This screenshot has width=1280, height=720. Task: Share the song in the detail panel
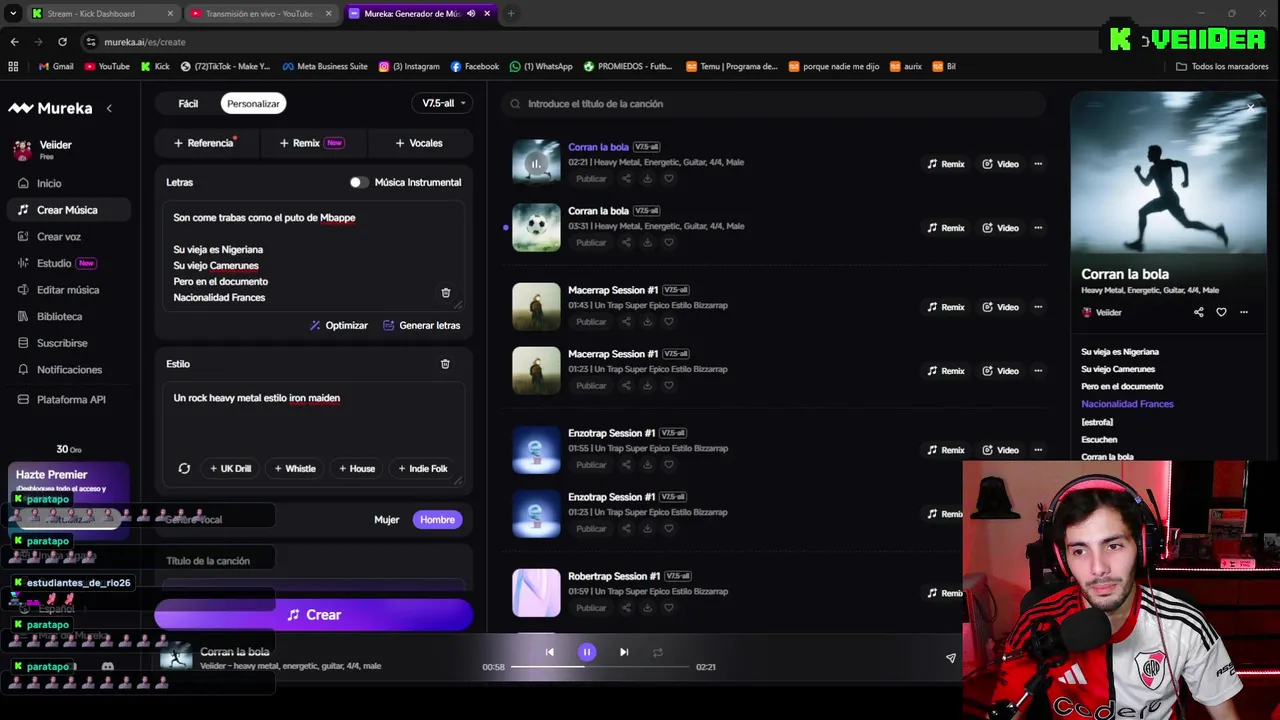click(x=1199, y=312)
